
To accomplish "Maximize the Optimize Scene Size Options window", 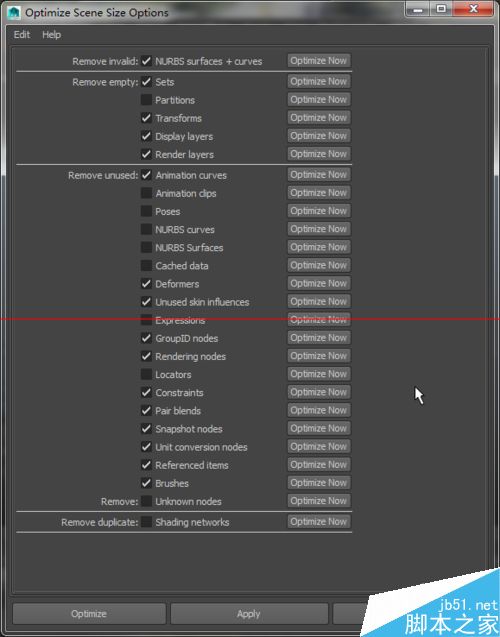I will point(442,9).
